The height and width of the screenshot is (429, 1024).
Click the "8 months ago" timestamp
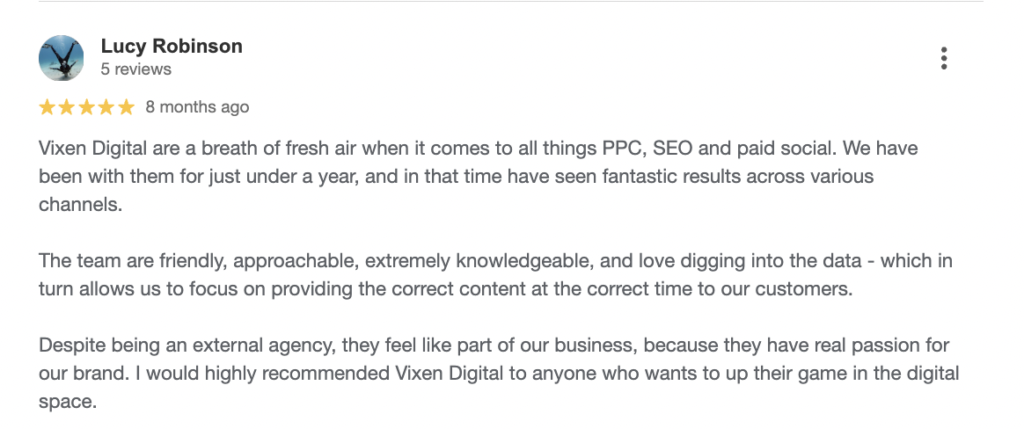197,107
